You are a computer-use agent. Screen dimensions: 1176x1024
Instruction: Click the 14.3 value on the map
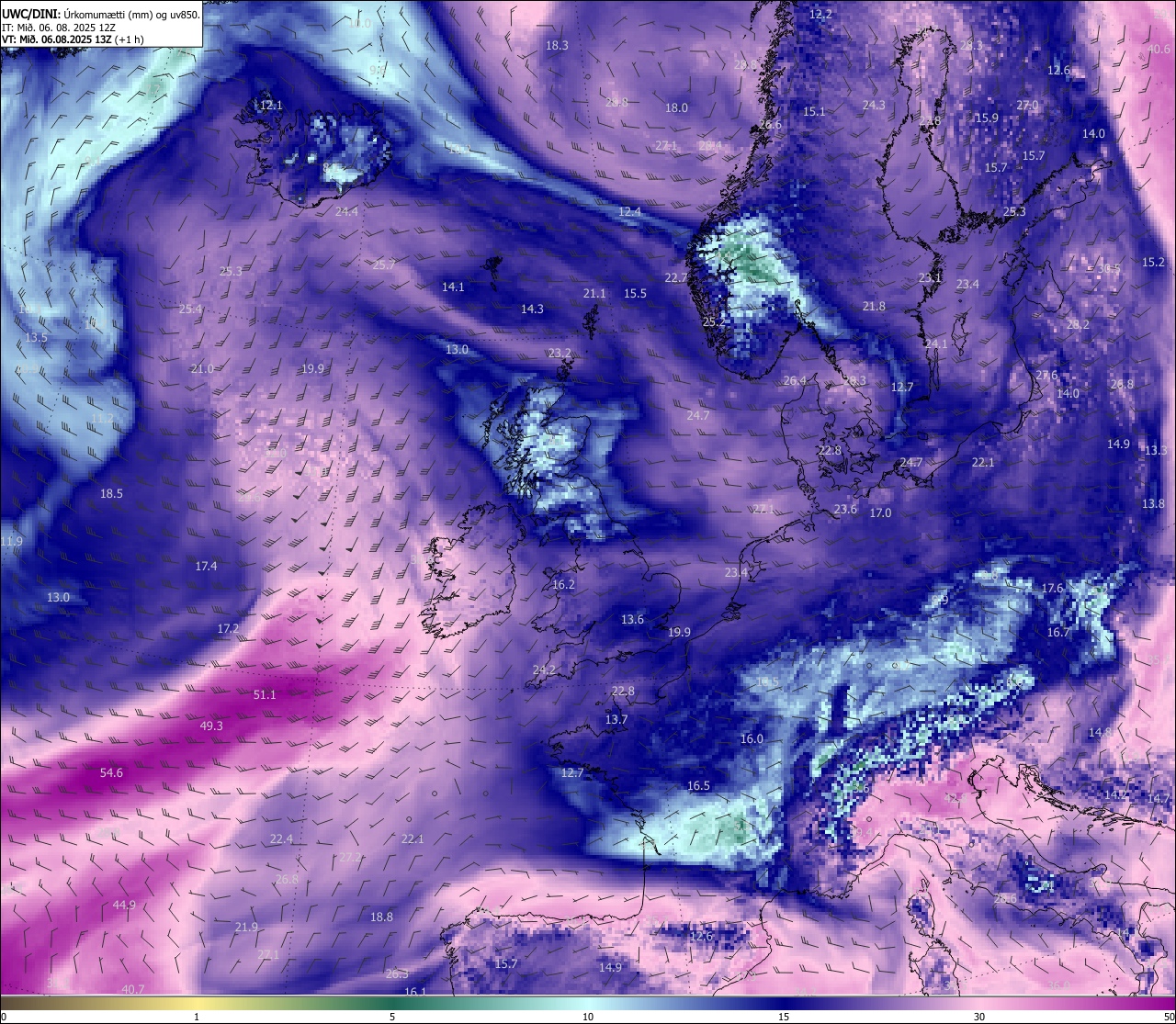532,309
